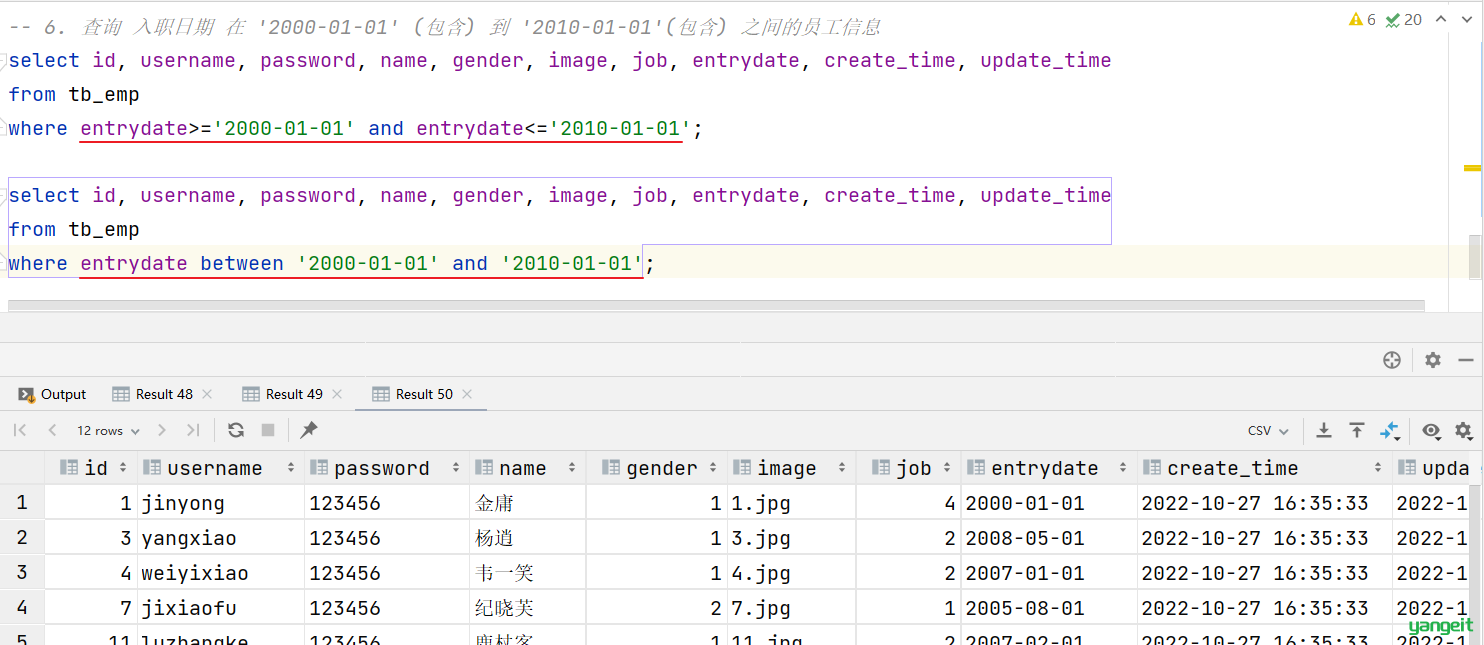Click the typo indicator showing 20
The width and height of the screenshot is (1484, 645).
(x=1404, y=19)
